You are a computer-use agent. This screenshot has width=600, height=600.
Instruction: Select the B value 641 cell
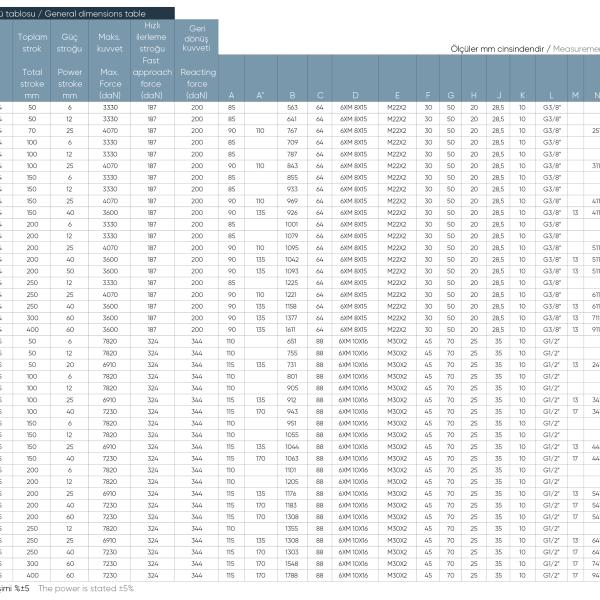point(292,119)
